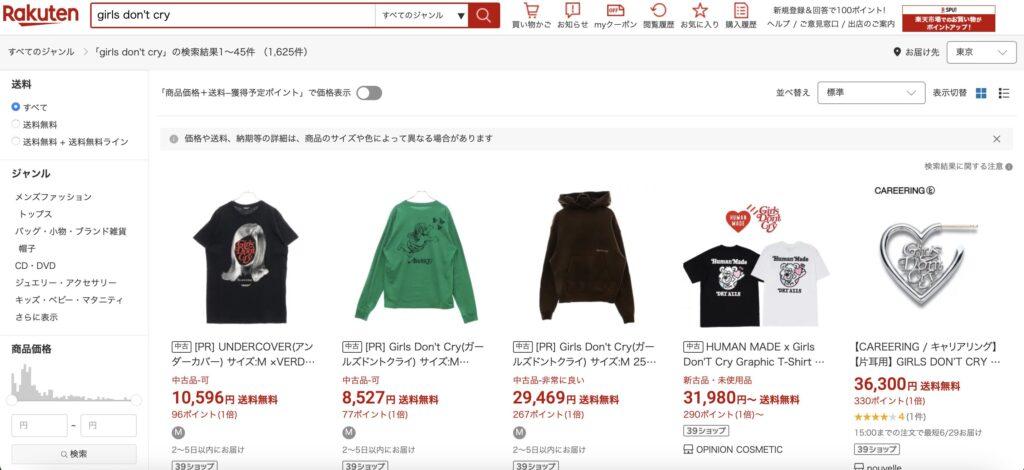Select ジュエリー・アクセサリー genre in sidebar
This screenshot has height=470, width=1024.
[65, 283]
